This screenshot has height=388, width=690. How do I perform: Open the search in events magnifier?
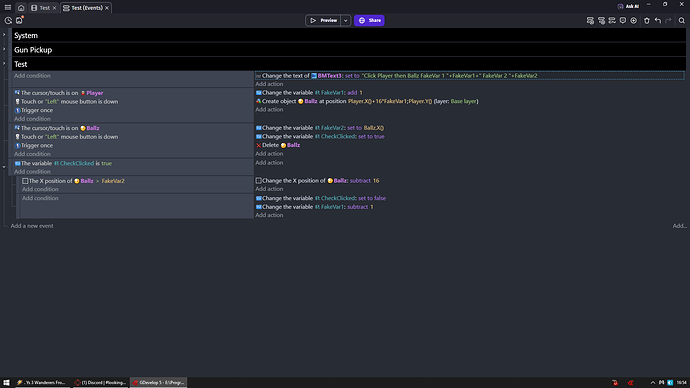682,20
